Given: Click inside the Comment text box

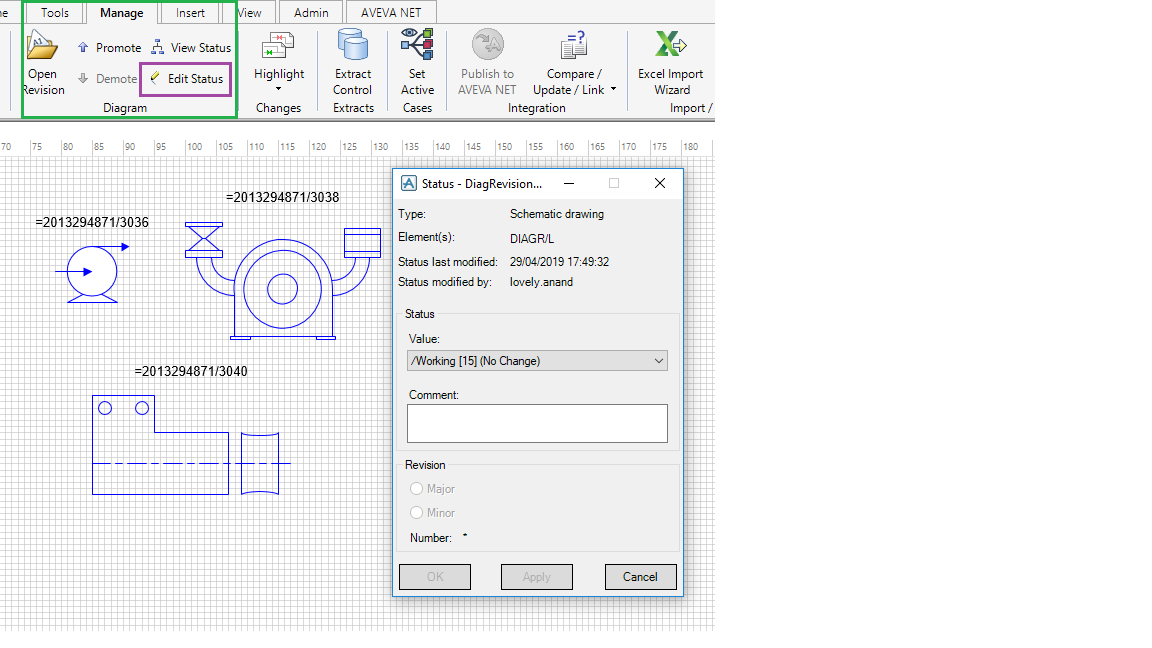Looking at the screenshot, I should 536,423.
